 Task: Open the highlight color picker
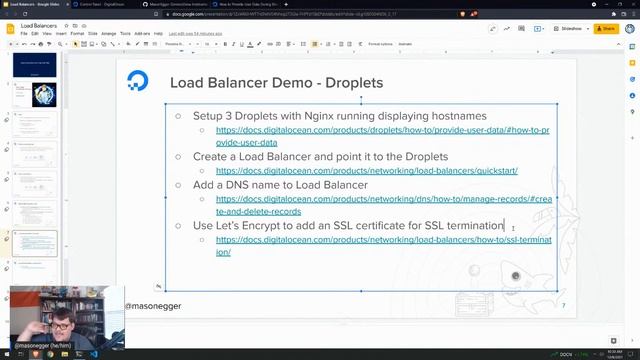259,44
